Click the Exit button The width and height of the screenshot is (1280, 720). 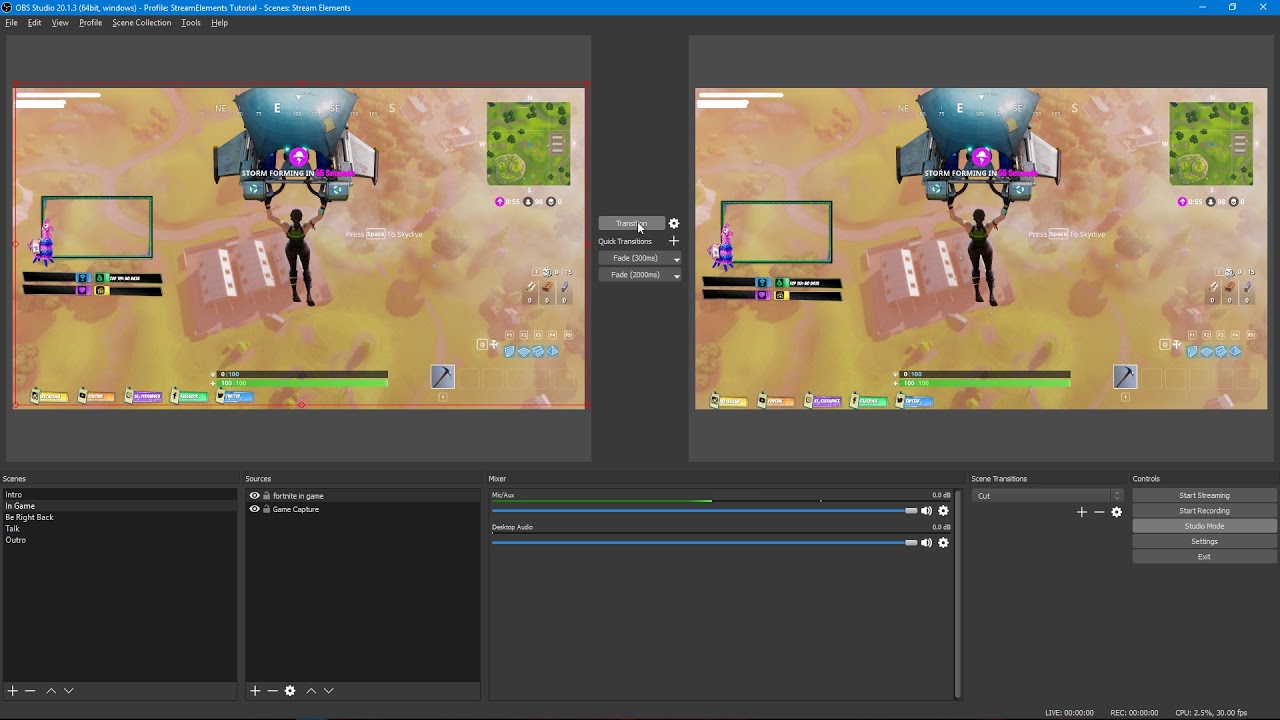[x=1204, y=557]
